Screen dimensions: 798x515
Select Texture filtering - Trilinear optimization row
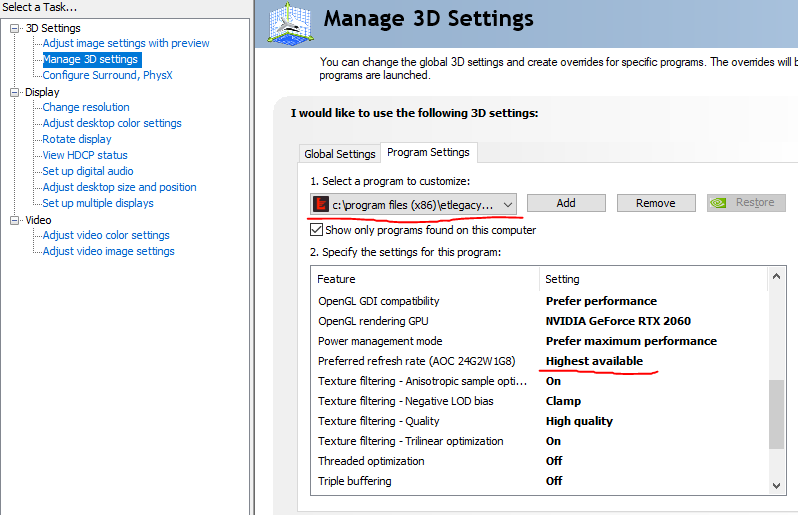[x=539, y=441]
